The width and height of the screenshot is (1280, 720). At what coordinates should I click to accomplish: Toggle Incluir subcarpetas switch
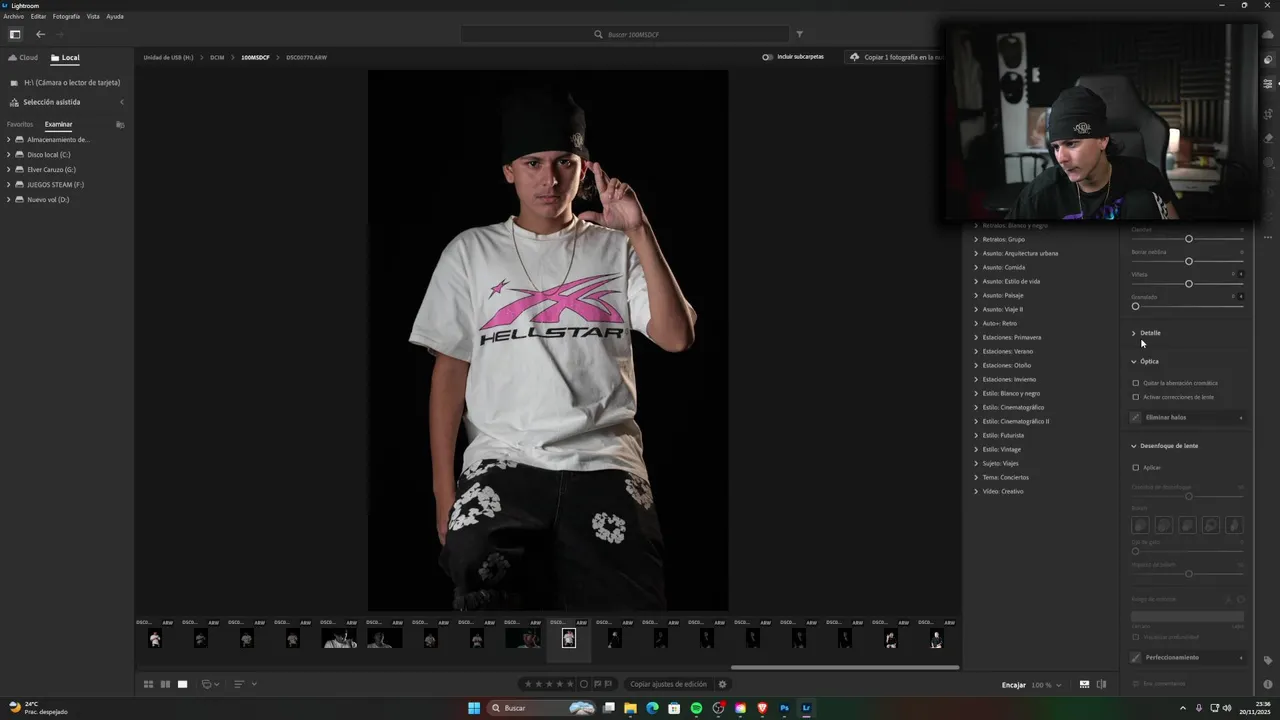(767, 57)
